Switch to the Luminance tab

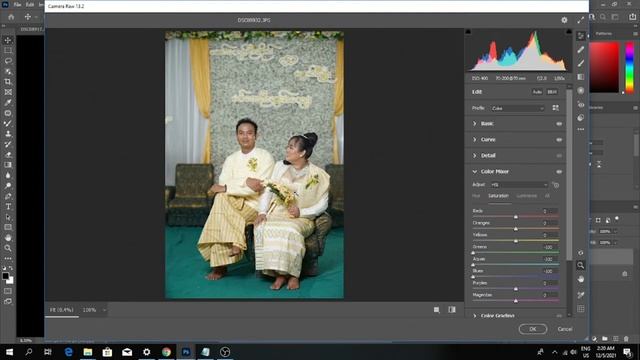527,196
